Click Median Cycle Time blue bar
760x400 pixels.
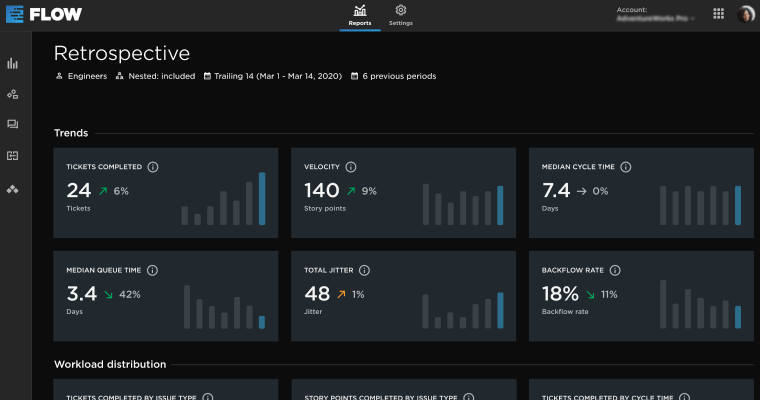738,206
